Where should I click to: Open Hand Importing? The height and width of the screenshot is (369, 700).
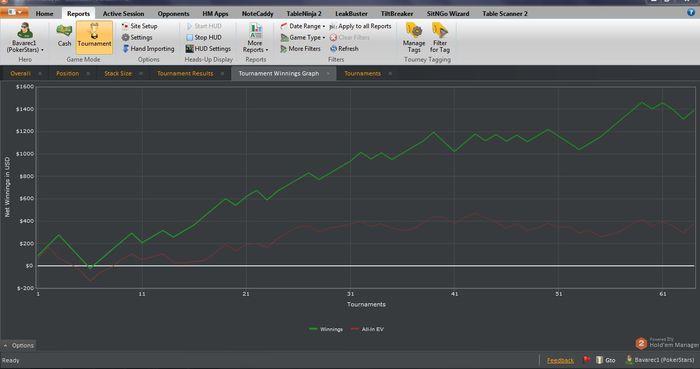coord(148,49)
